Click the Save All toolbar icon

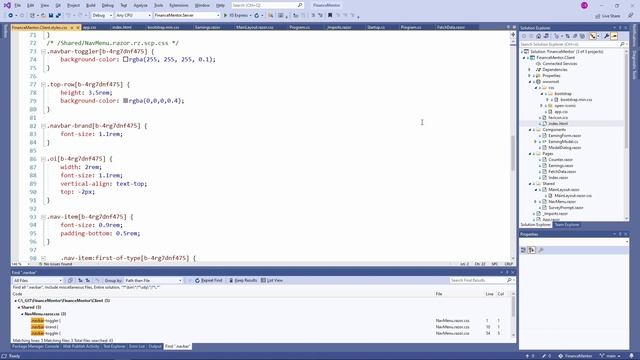[58, 16]
